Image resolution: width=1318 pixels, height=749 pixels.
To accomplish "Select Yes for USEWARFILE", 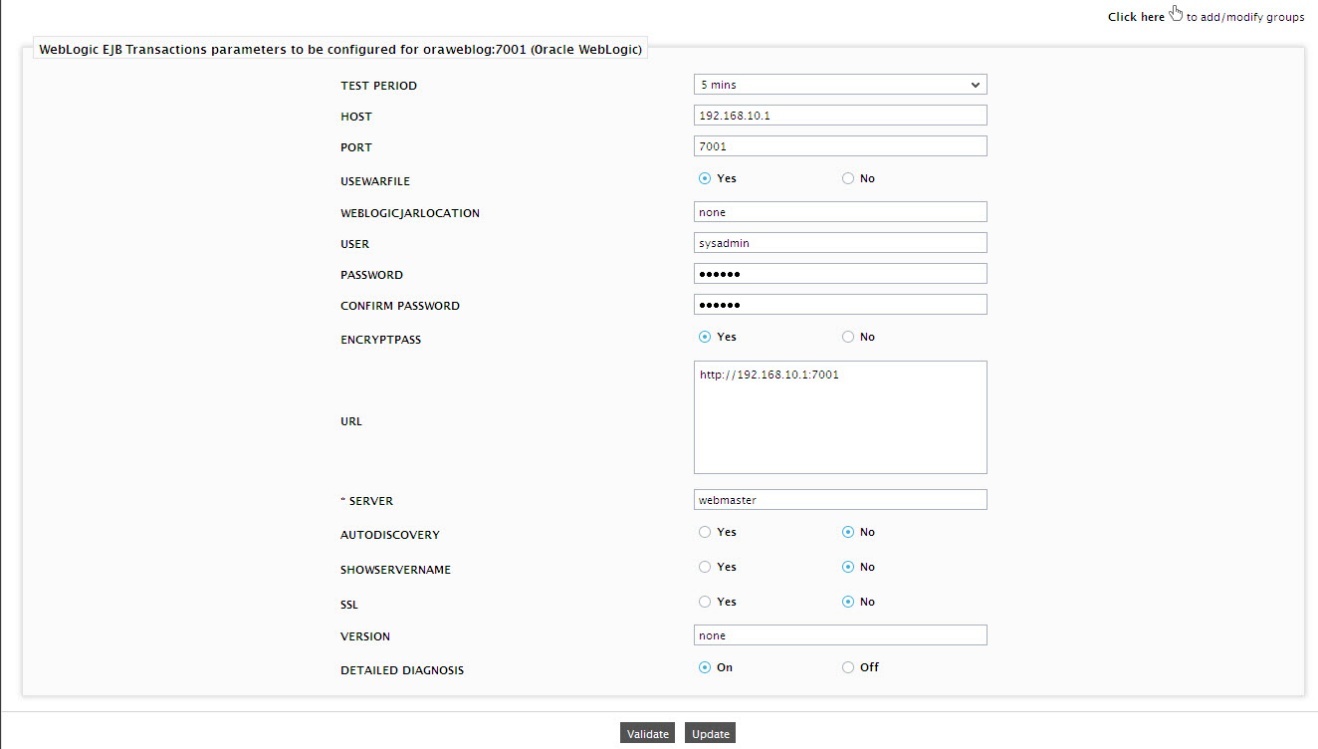I will click(704, 179).
